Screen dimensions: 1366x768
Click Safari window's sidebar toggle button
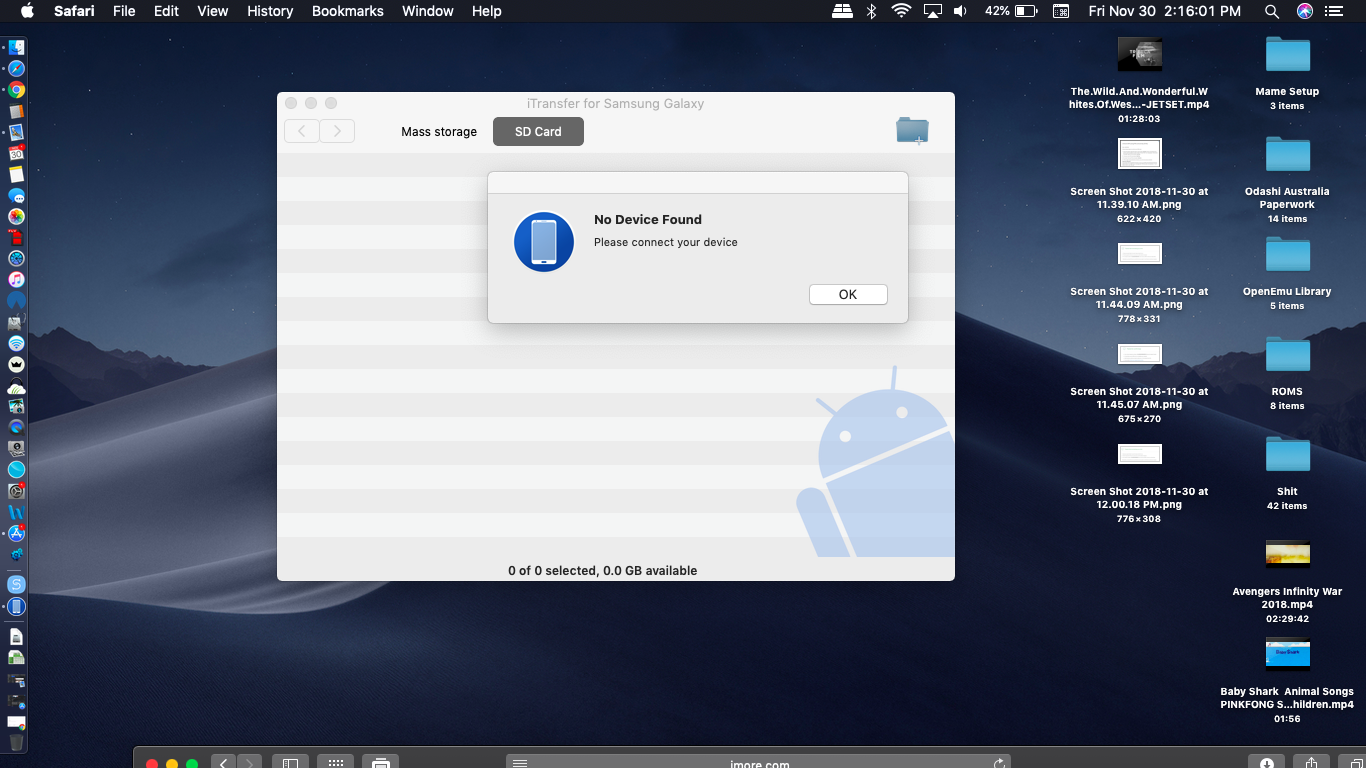tap(290, 763)
